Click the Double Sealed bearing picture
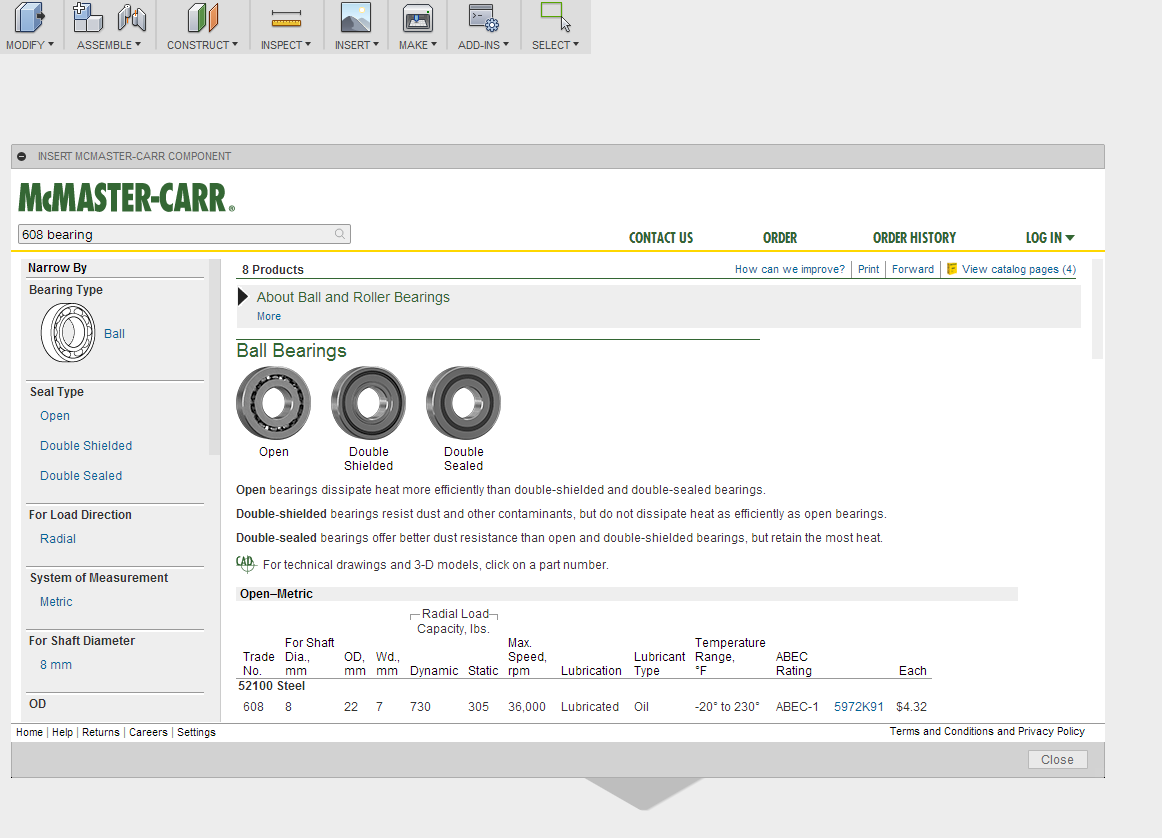Screen dimensions: 1162x838 pyautogui.click(x=463, y=403)
